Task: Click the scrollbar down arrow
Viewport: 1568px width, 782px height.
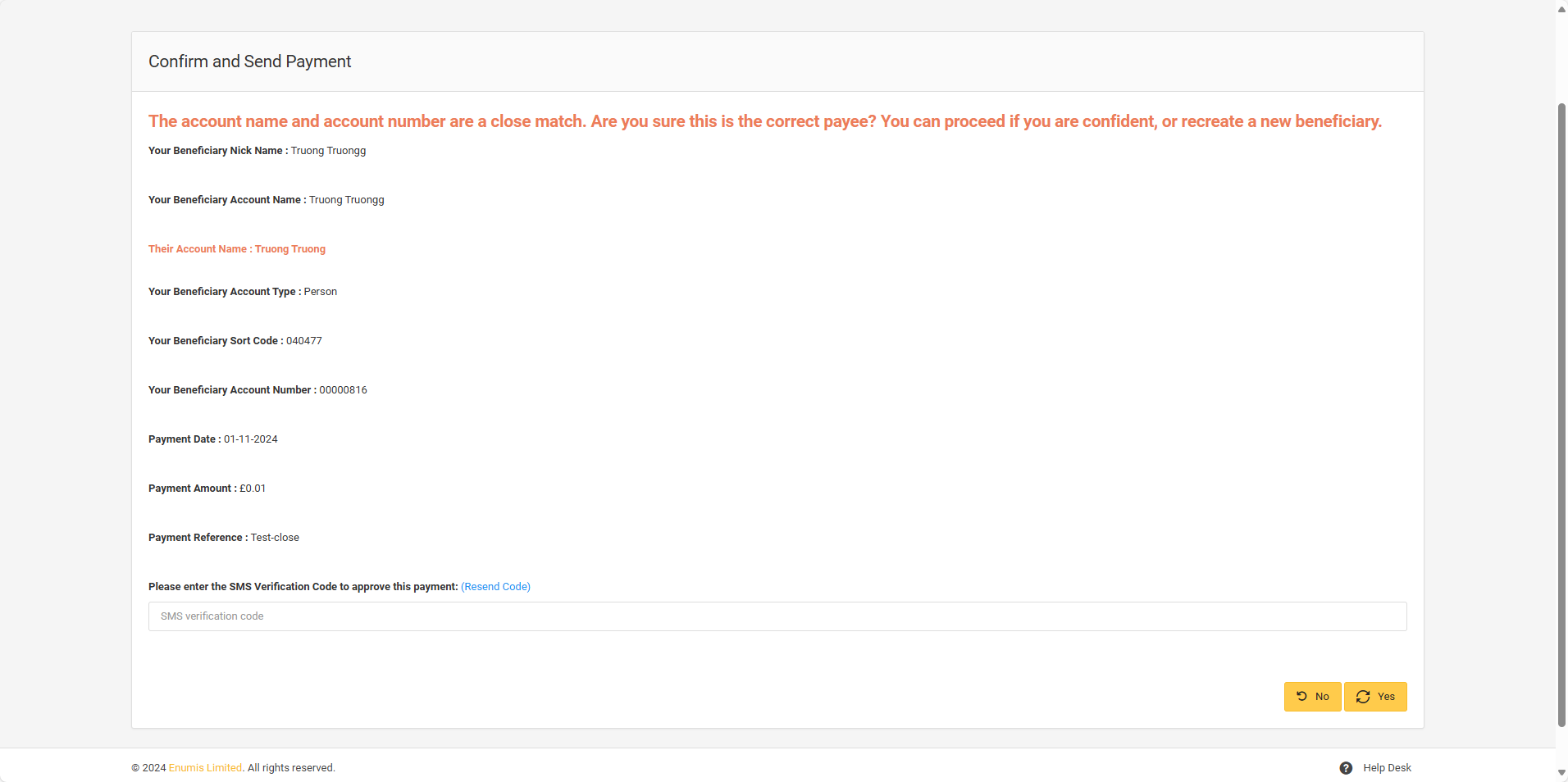Action: click(1561, 772)
